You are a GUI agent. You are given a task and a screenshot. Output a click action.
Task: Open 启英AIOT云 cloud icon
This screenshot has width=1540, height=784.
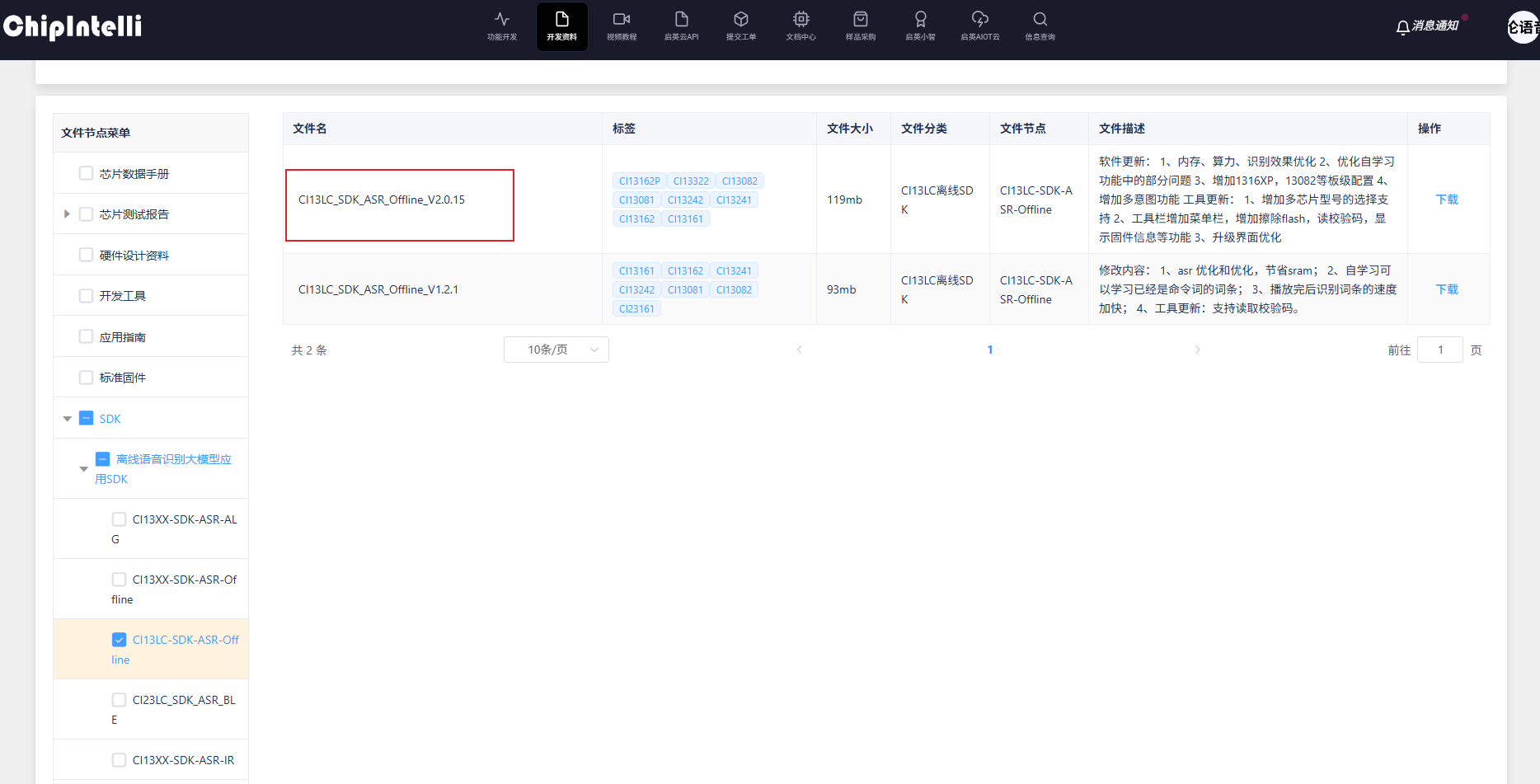979,26
